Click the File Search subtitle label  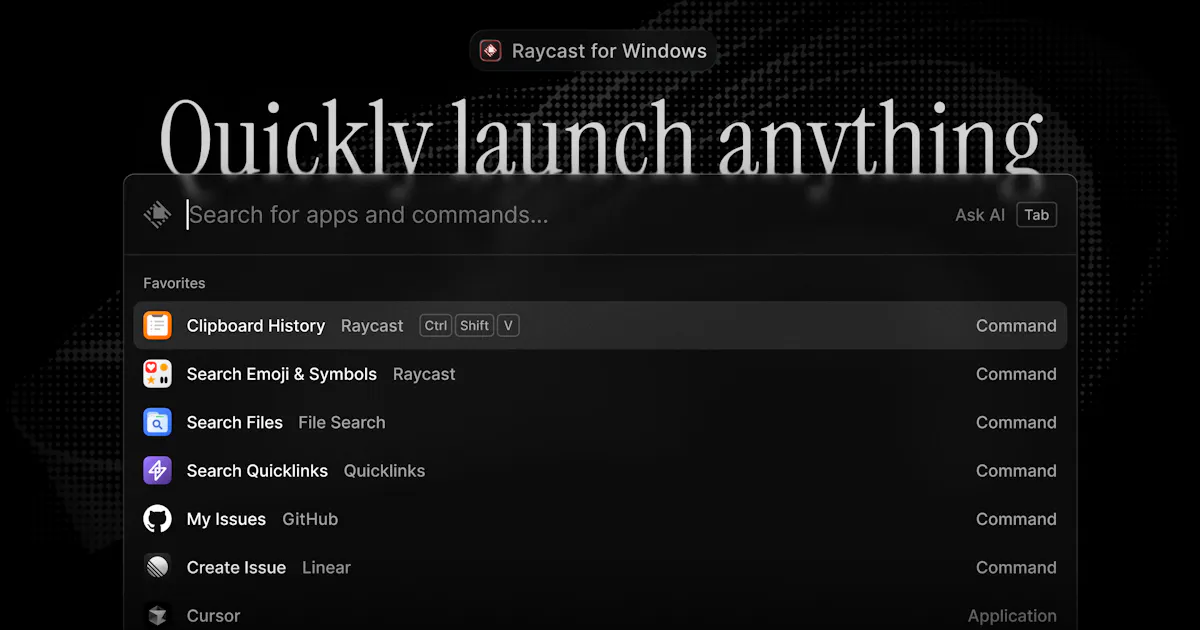click(342, 422)
